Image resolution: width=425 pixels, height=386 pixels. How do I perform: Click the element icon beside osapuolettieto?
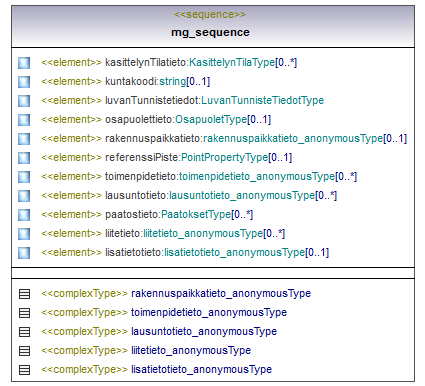(24, 120)
